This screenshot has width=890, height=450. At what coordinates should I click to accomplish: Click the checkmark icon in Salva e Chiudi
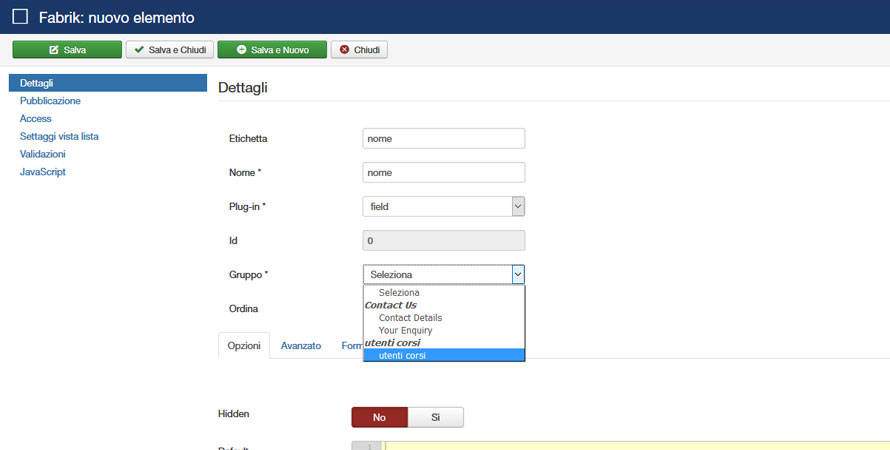pyautogui.click(x=139, y=49)
